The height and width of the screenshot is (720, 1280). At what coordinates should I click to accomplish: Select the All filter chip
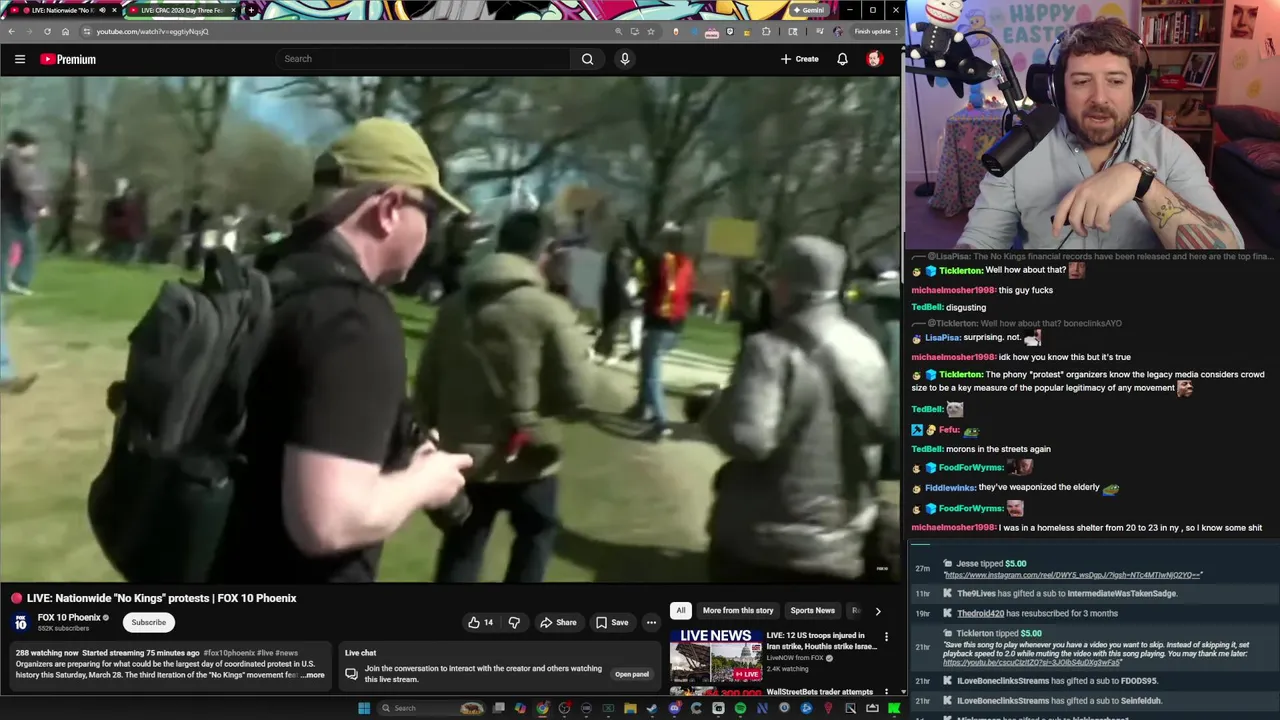tap(681, 610)
